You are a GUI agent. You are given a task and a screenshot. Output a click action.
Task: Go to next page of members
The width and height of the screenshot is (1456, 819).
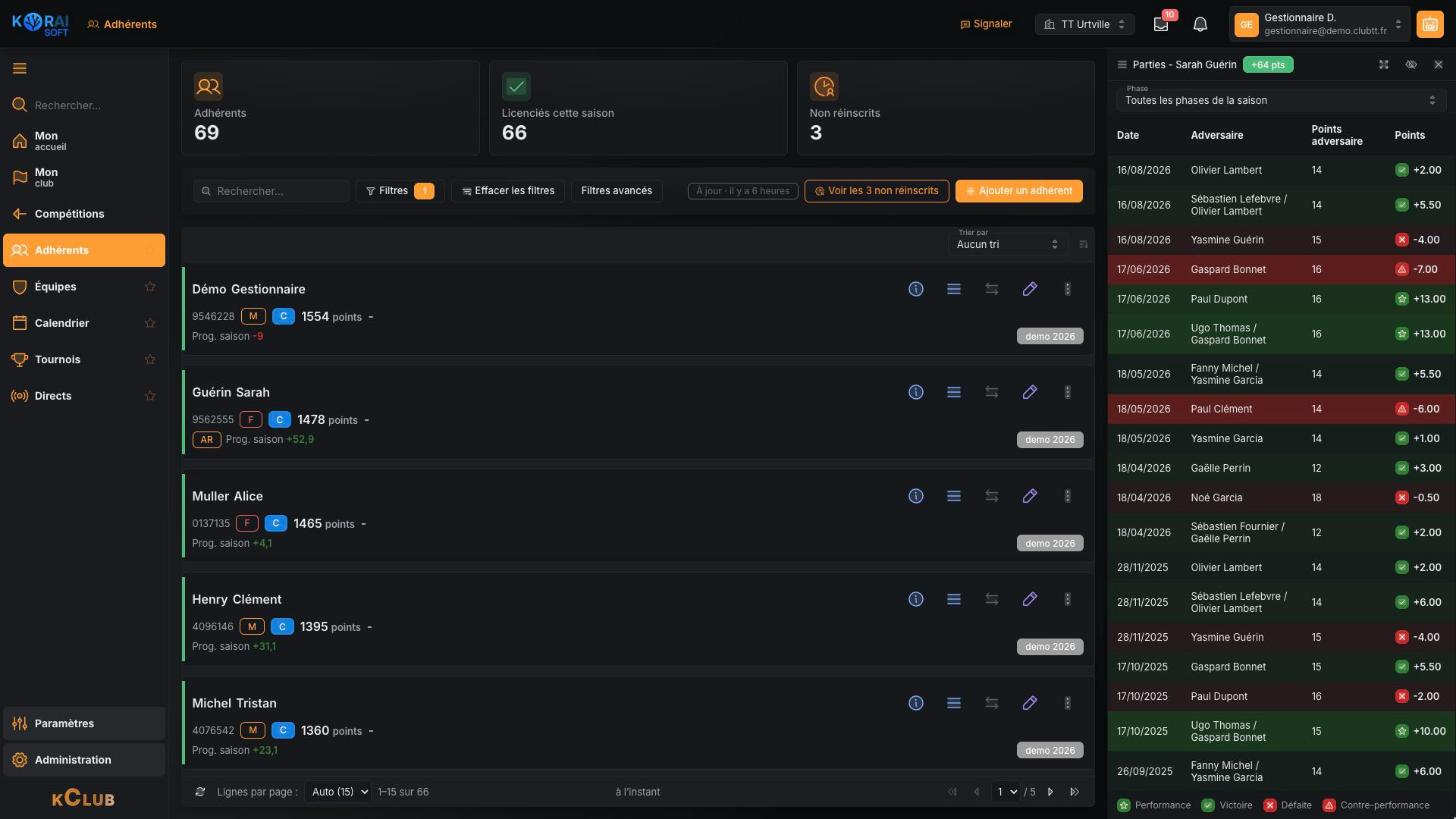click(x=1050, y=792)
